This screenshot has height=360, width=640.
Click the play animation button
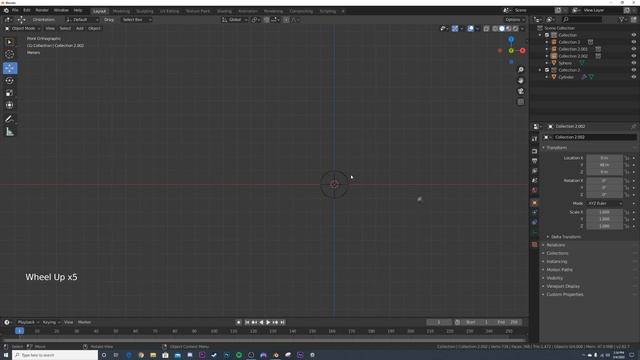[x=268, y=322]
